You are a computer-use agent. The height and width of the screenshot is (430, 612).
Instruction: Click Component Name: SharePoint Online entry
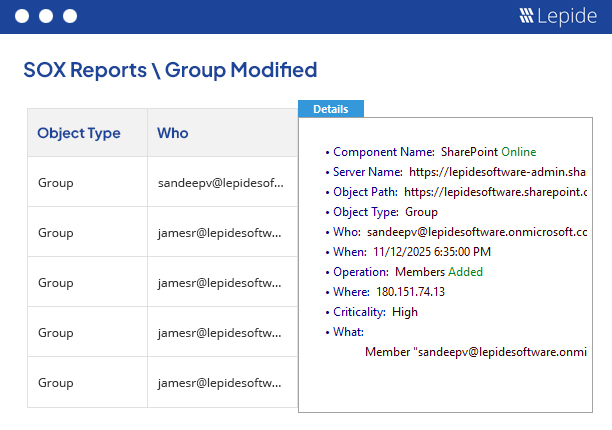(x=431, y=152)
